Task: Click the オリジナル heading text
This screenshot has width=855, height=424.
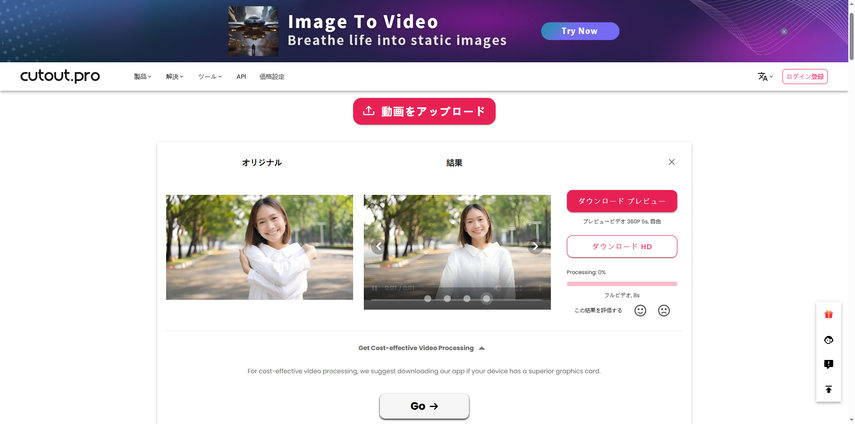Action: [262, 162]
